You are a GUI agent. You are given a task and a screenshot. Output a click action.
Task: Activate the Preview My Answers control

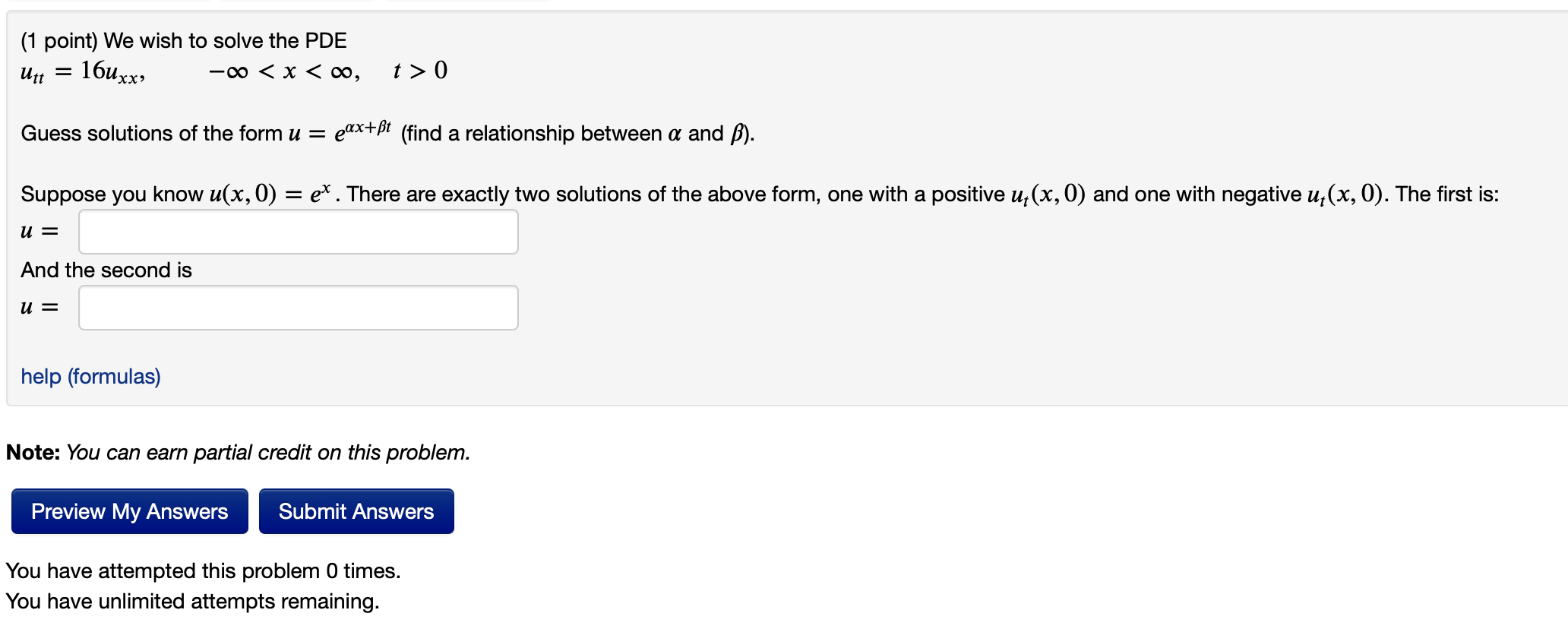[x=128, y=511]
